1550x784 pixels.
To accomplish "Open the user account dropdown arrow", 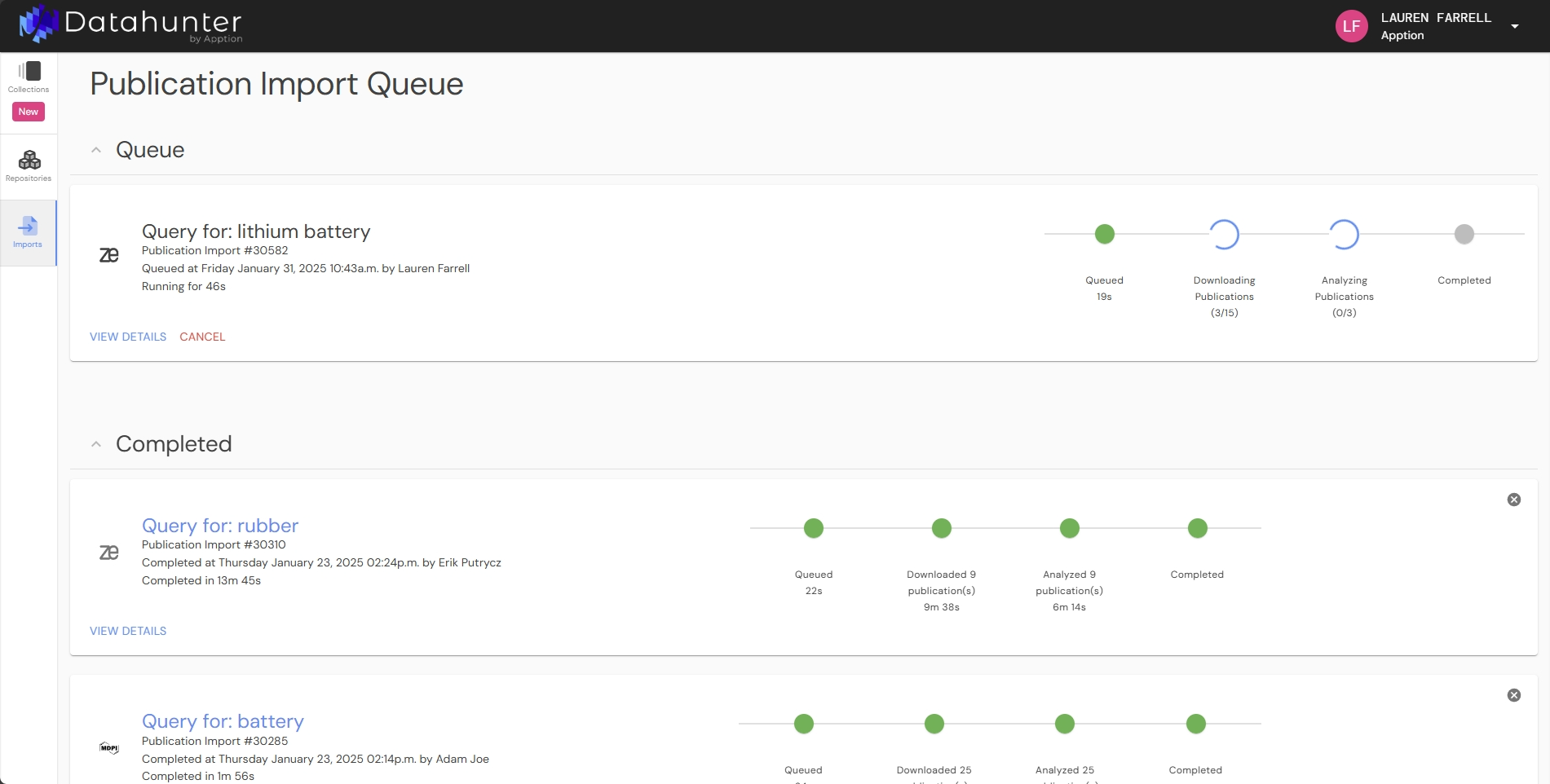I will (x=1514, y=26).
